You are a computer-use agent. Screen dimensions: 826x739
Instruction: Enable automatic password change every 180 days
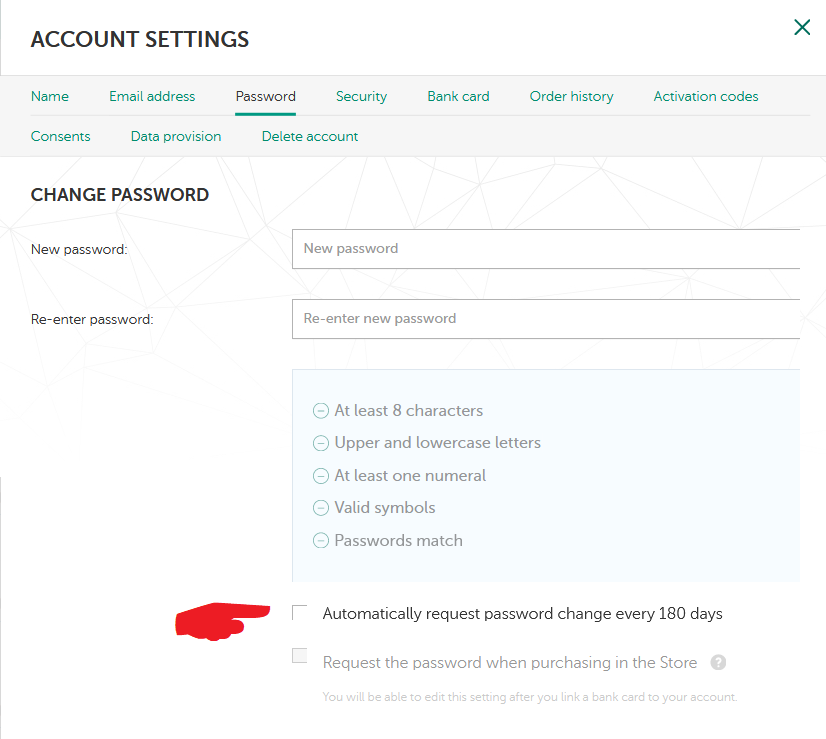300,613
